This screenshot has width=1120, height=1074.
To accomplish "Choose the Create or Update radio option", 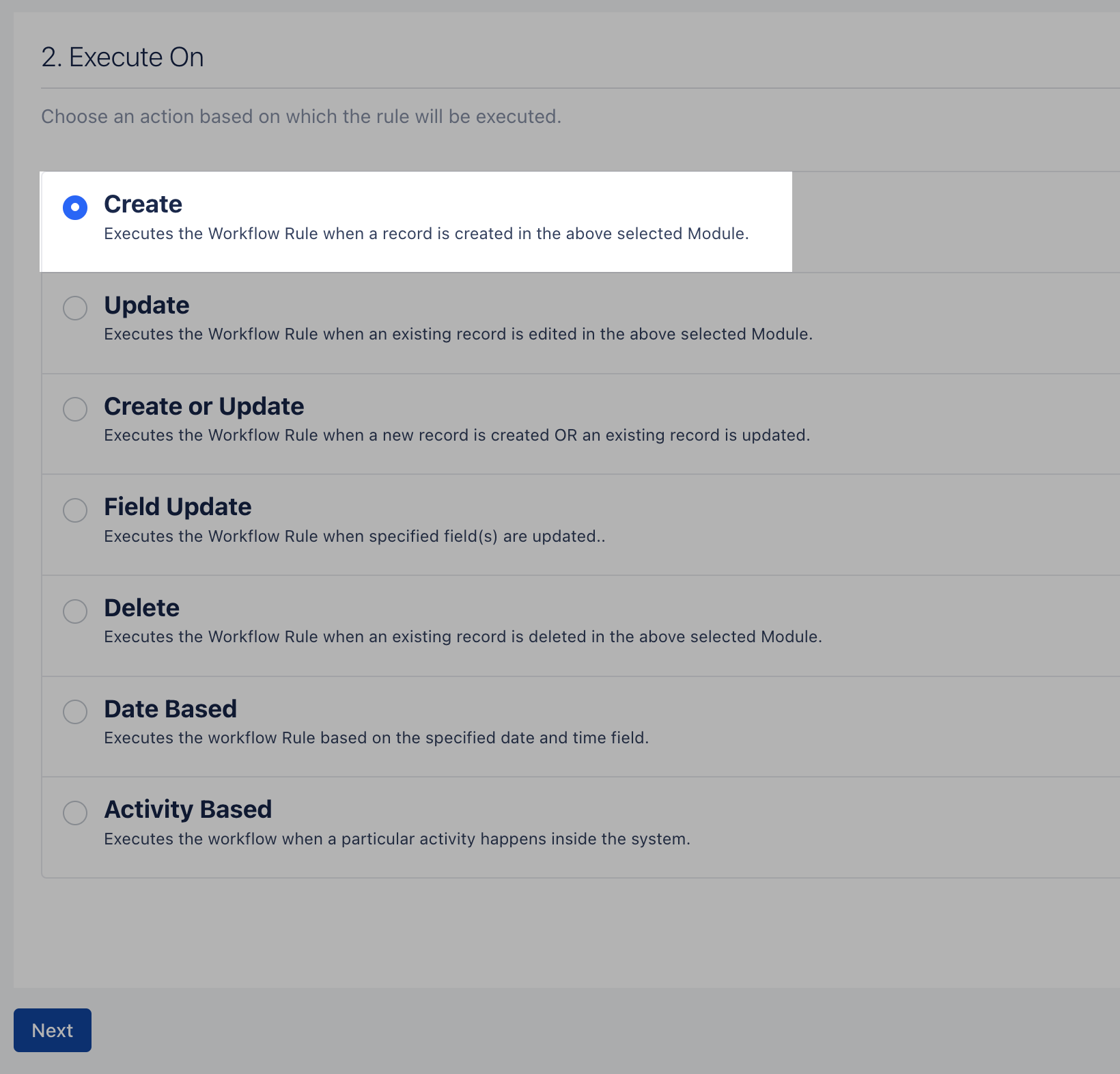I will tap(75, 409).
